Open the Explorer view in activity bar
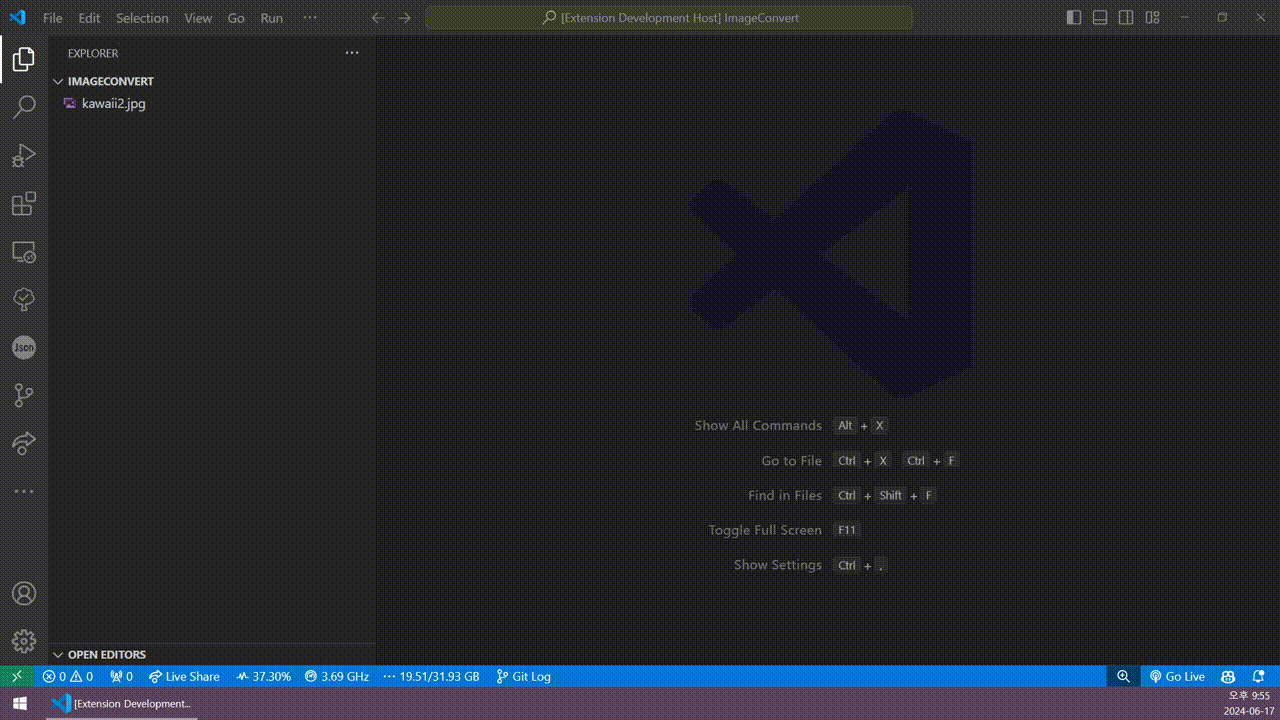 pos(24,60)
